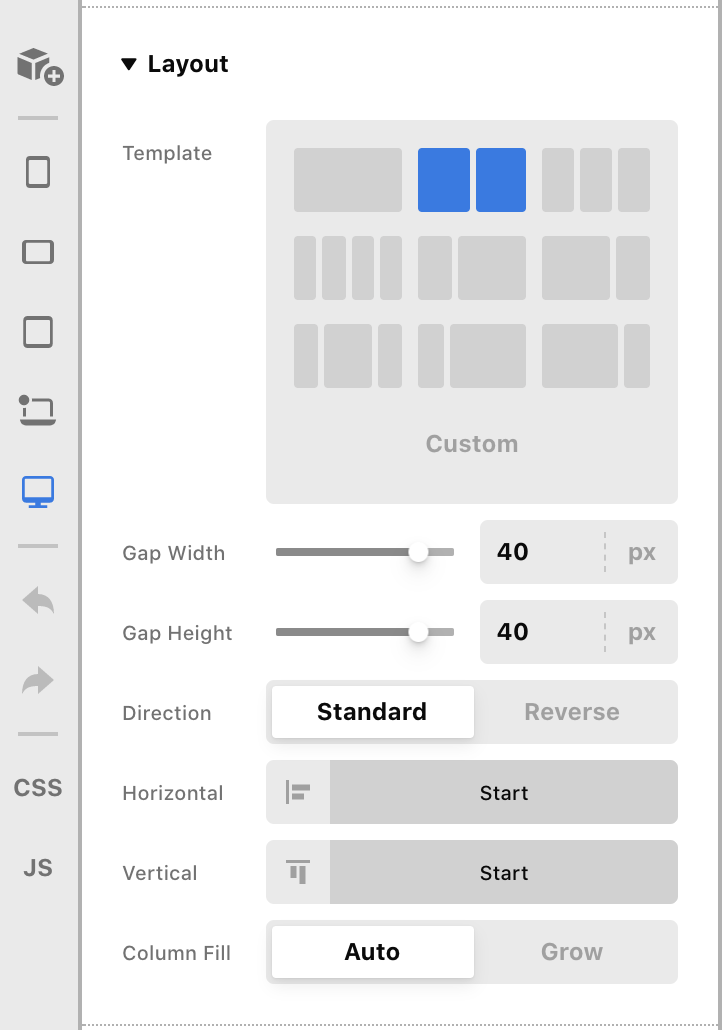Open the JS editor tab
The image size is (724, 1030).
(x=38, y=868)
